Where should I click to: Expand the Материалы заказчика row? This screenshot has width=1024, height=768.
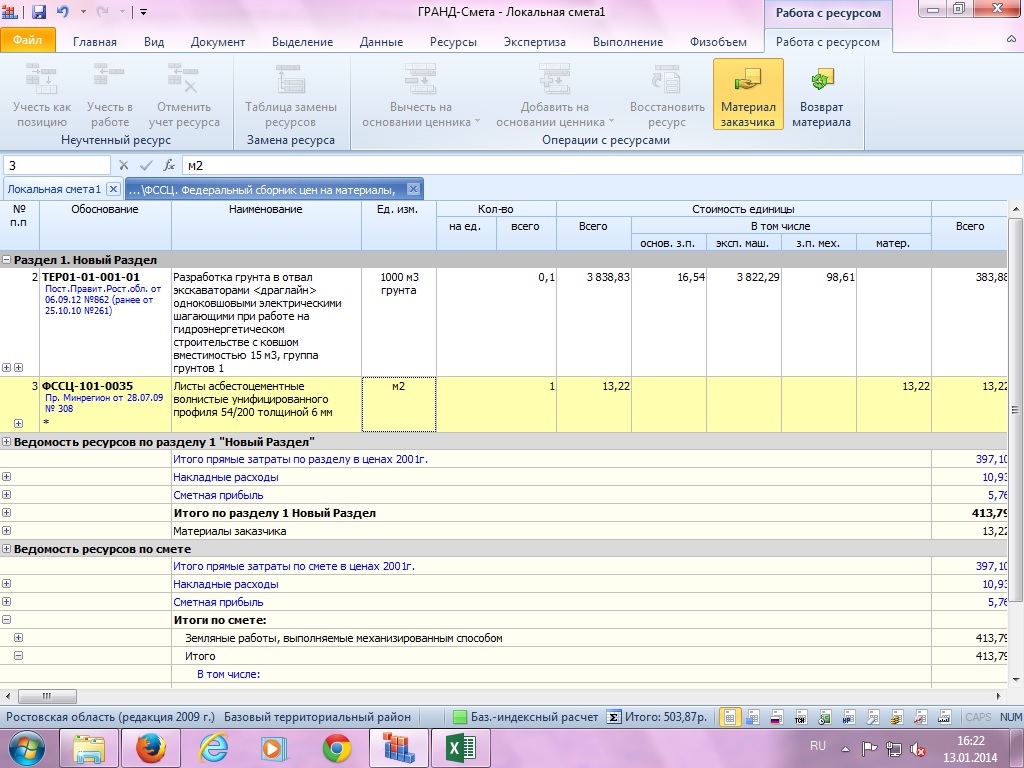7,531
